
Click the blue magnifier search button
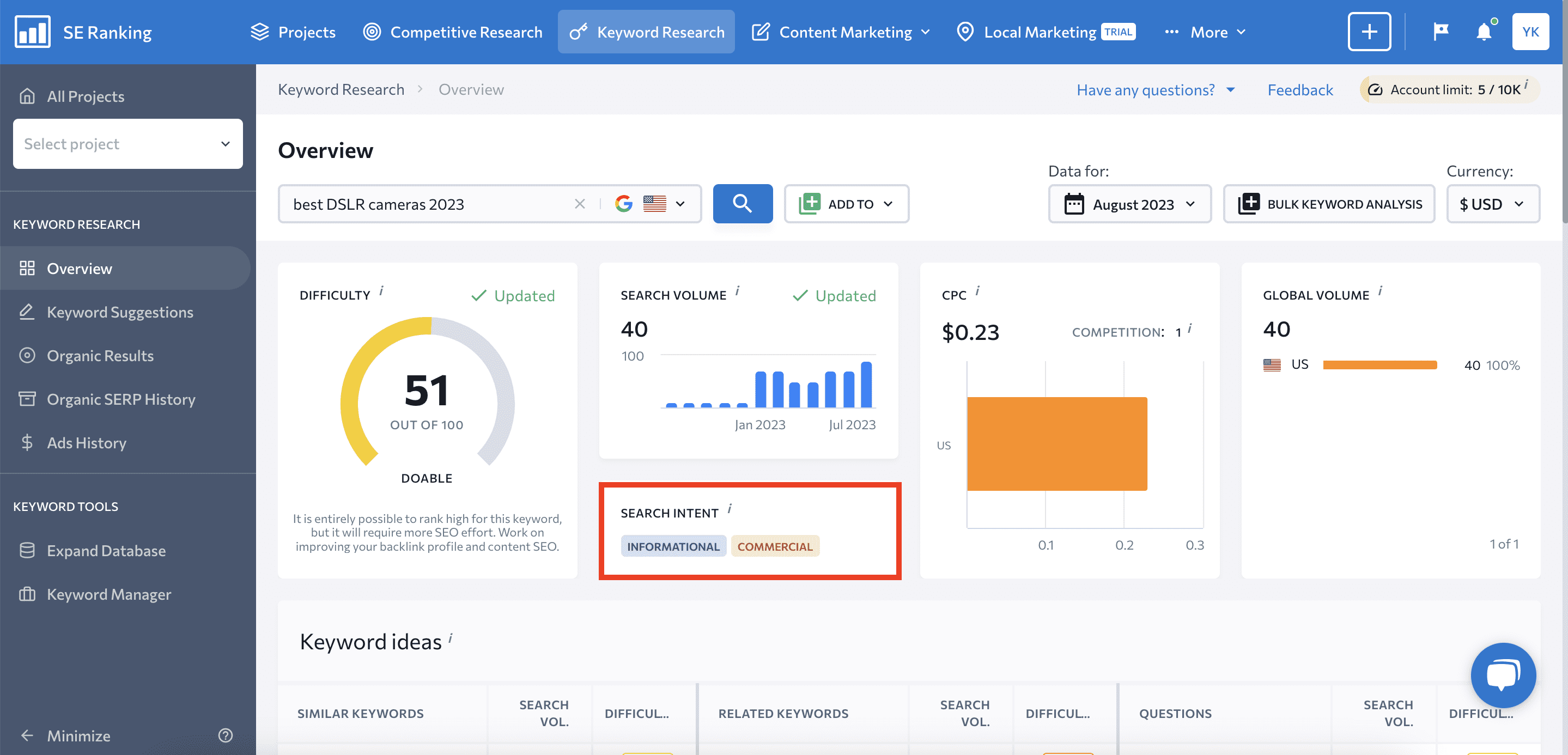(743, 204)
